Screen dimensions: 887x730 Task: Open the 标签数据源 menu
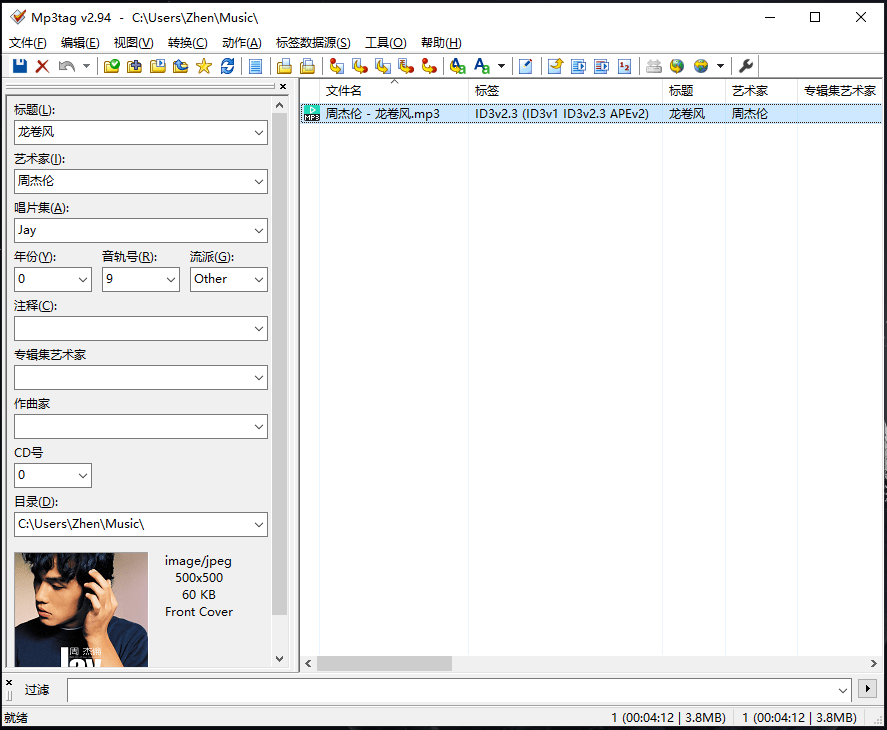click(315, 42)
